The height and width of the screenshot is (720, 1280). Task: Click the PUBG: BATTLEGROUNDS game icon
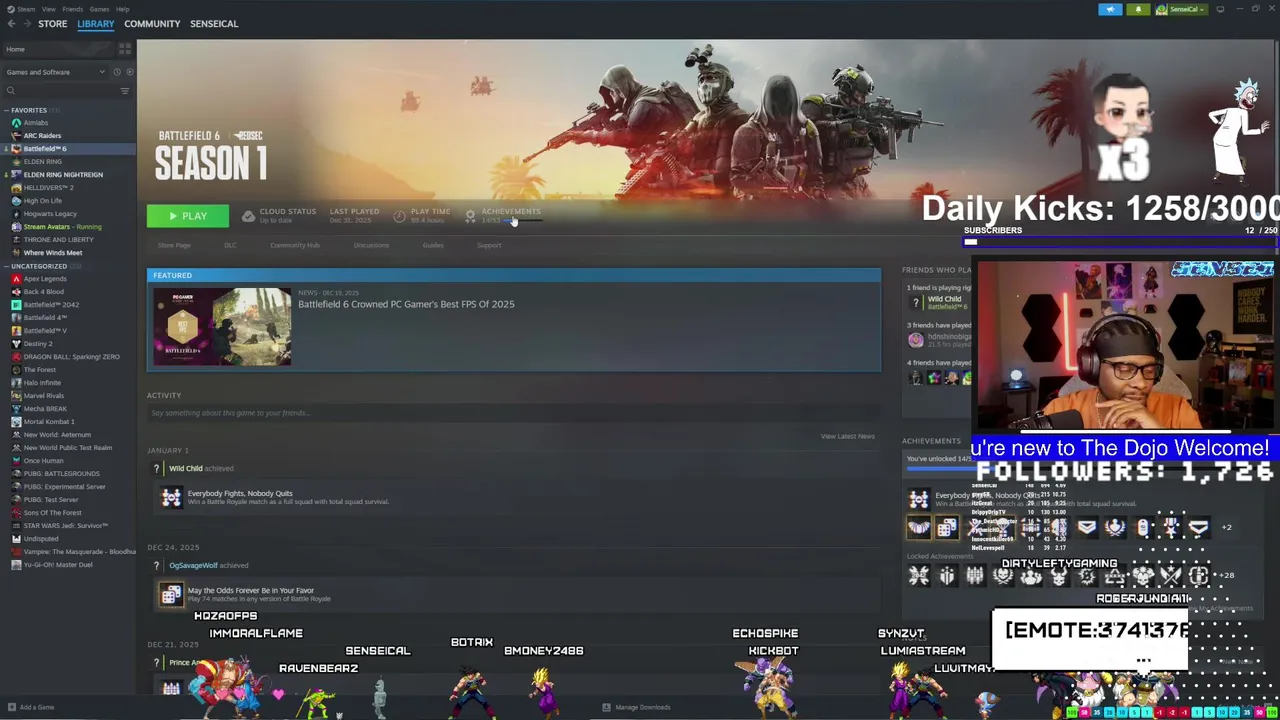point(16,474)
